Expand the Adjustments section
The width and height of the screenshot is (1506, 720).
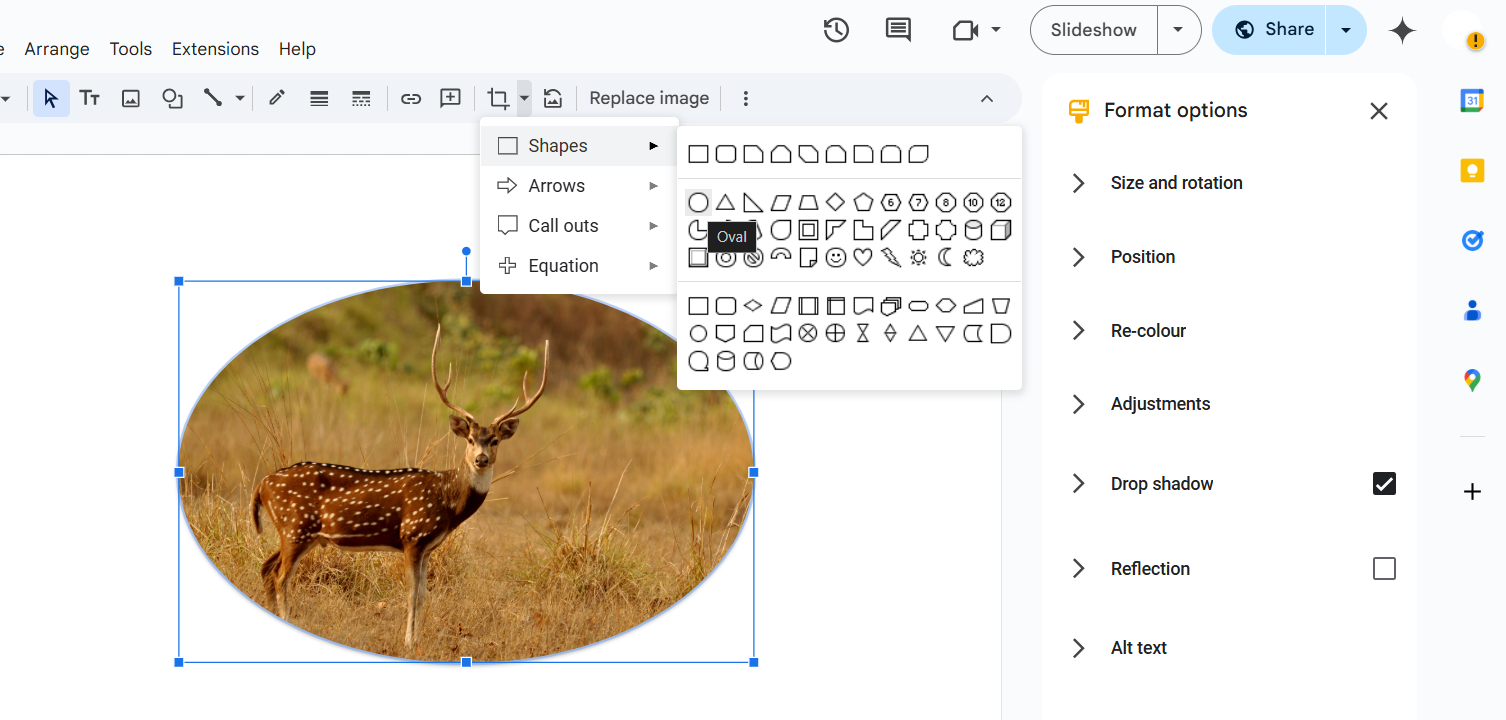coord(1160,404)
